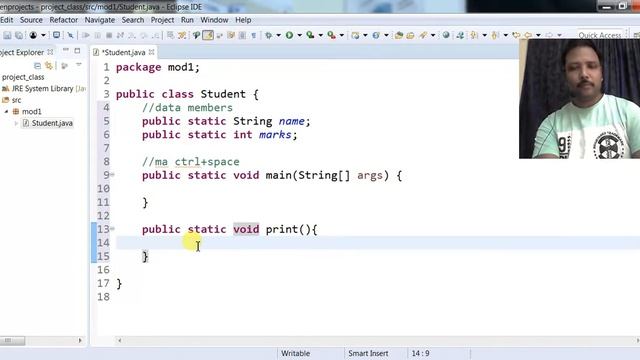Click the Save All toolbar icon
This screenshot has width=640, height=360.
19,36
